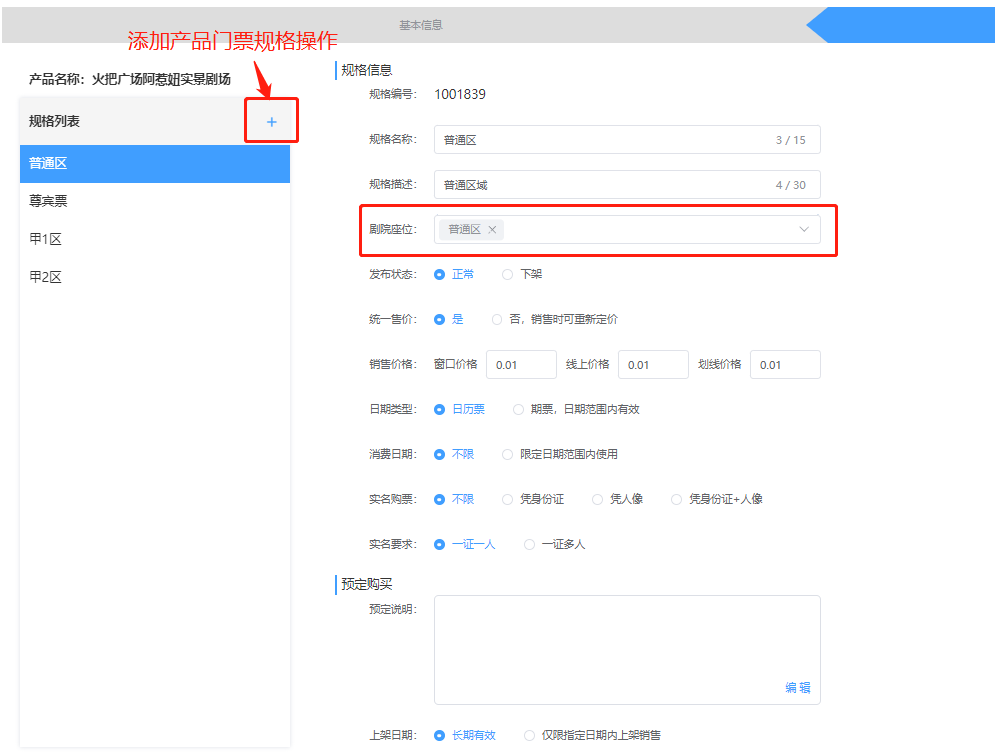995x755 pixels.
Task: Open 甲2区 specification item
Action: pos(45,277)
